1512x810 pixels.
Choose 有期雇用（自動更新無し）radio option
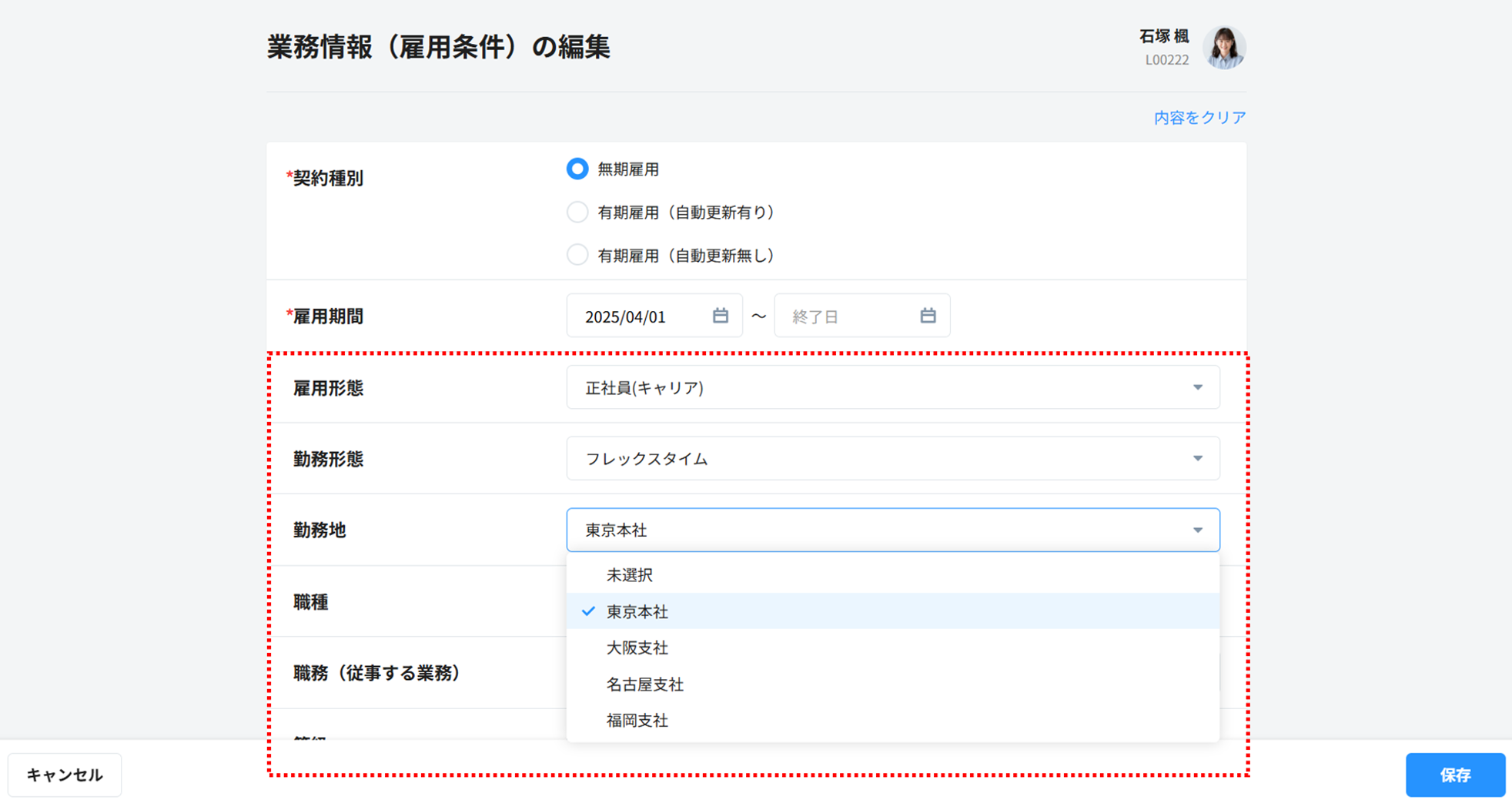point(577,256)
